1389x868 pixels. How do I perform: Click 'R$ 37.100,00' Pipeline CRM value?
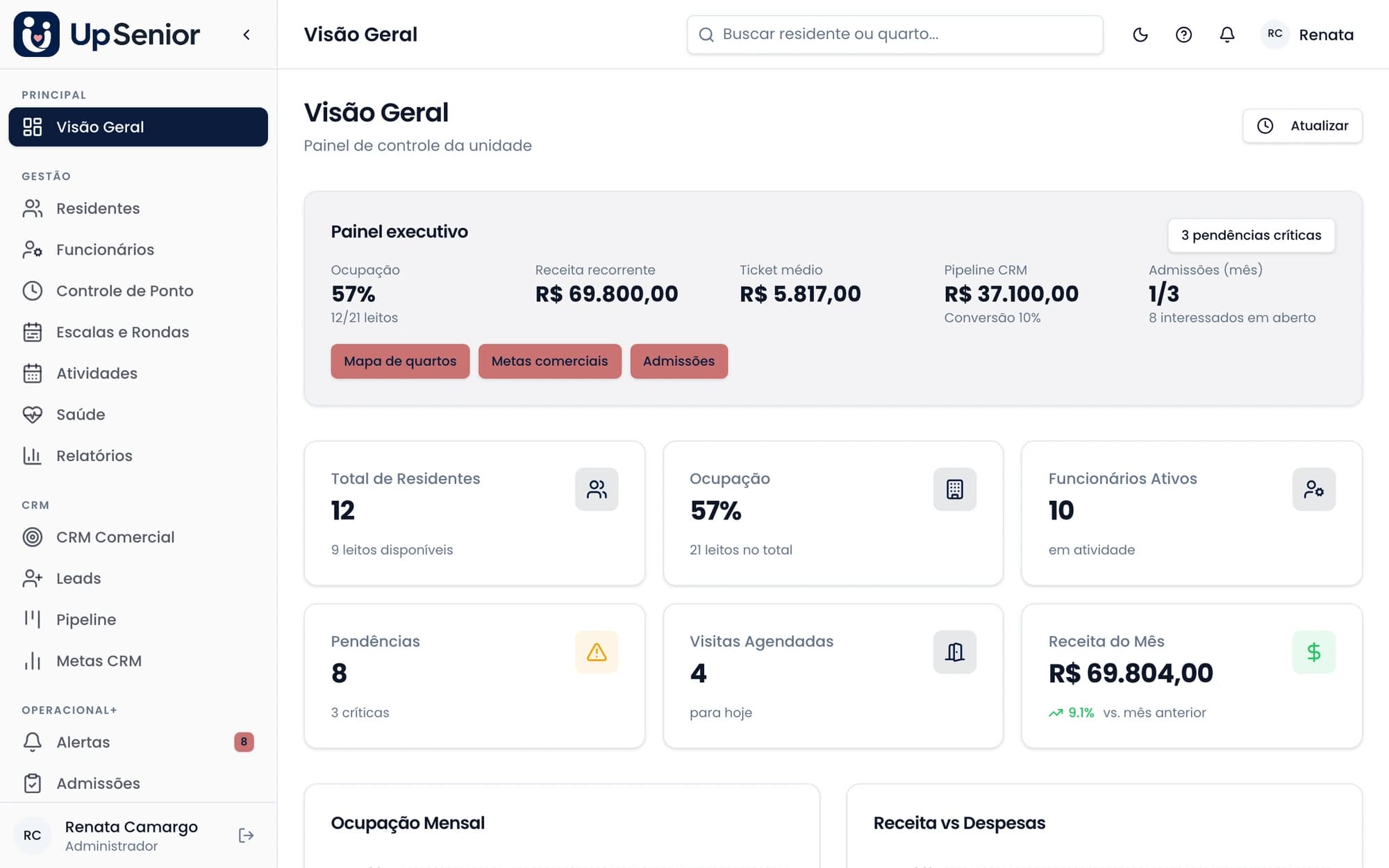coord(1011,294)
